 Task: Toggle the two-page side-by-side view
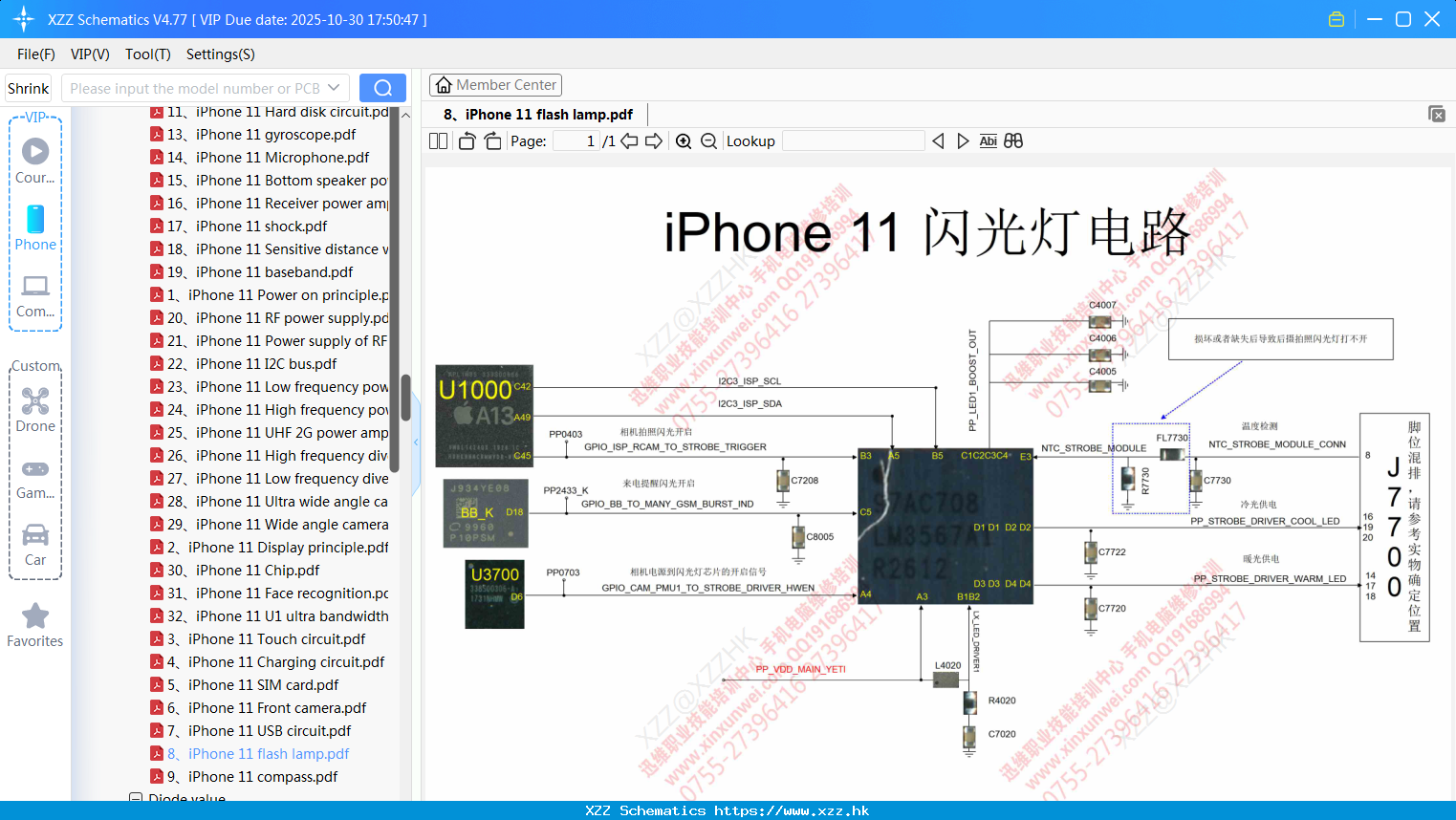pos(439,141)
